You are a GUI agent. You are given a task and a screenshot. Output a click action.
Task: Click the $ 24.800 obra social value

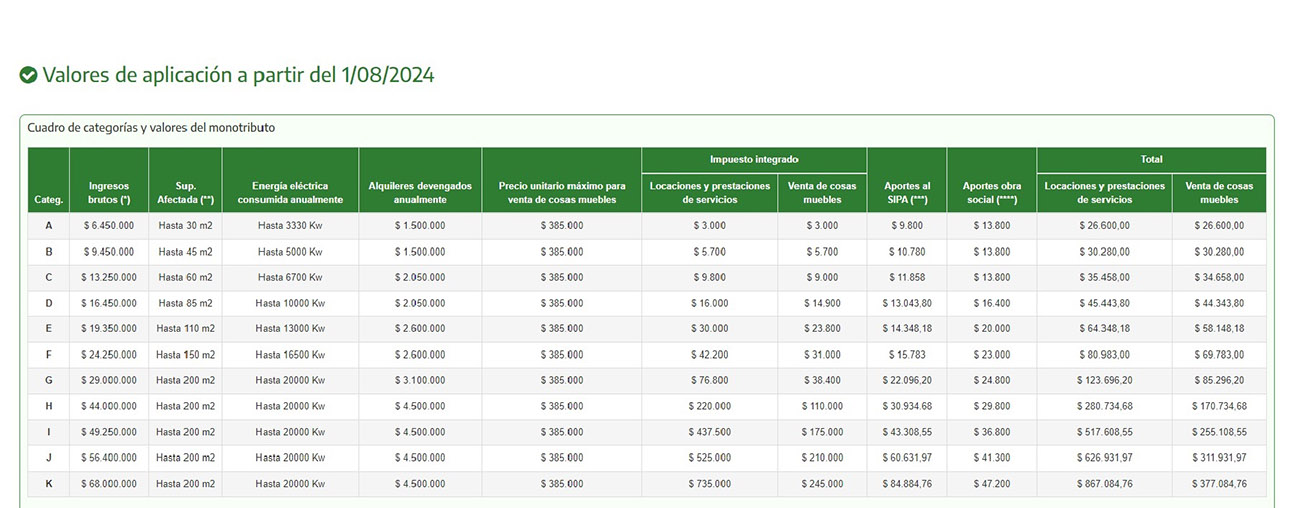click(992, 381)
